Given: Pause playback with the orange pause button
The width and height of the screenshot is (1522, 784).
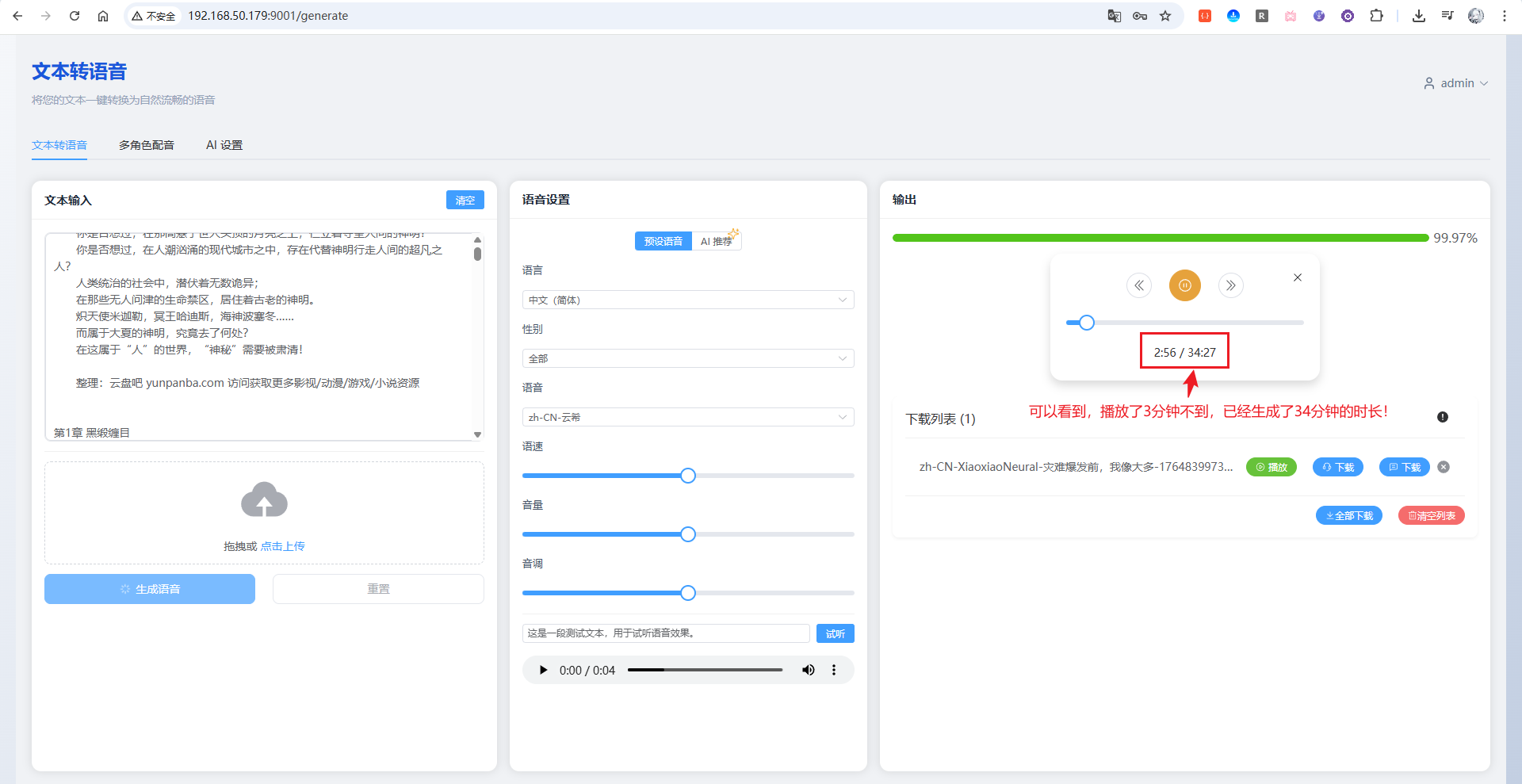Looking at the screenshot, I should pyautogui.click(x=1184, y=285).
